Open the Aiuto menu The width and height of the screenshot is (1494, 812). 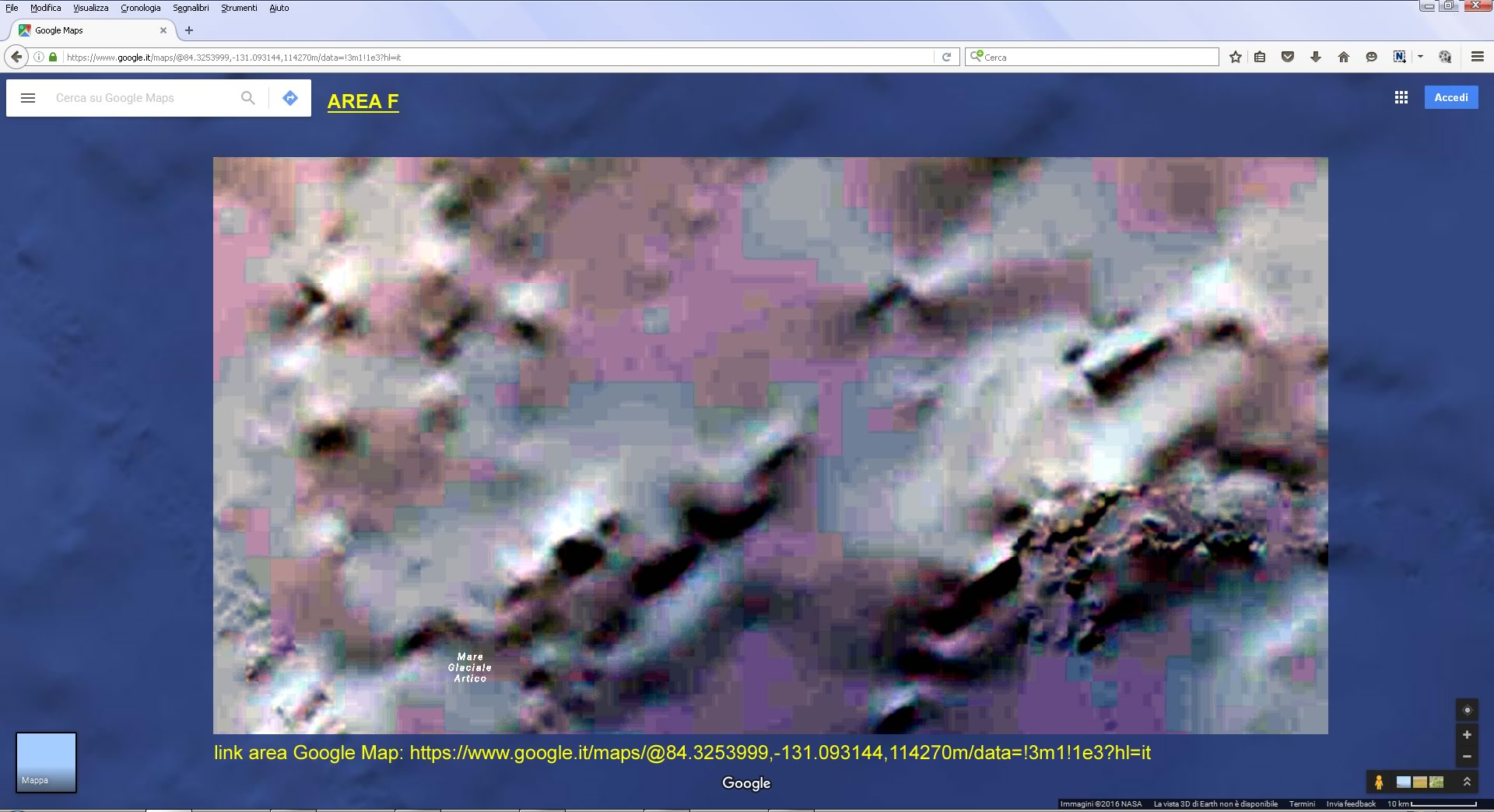[279, 8]
